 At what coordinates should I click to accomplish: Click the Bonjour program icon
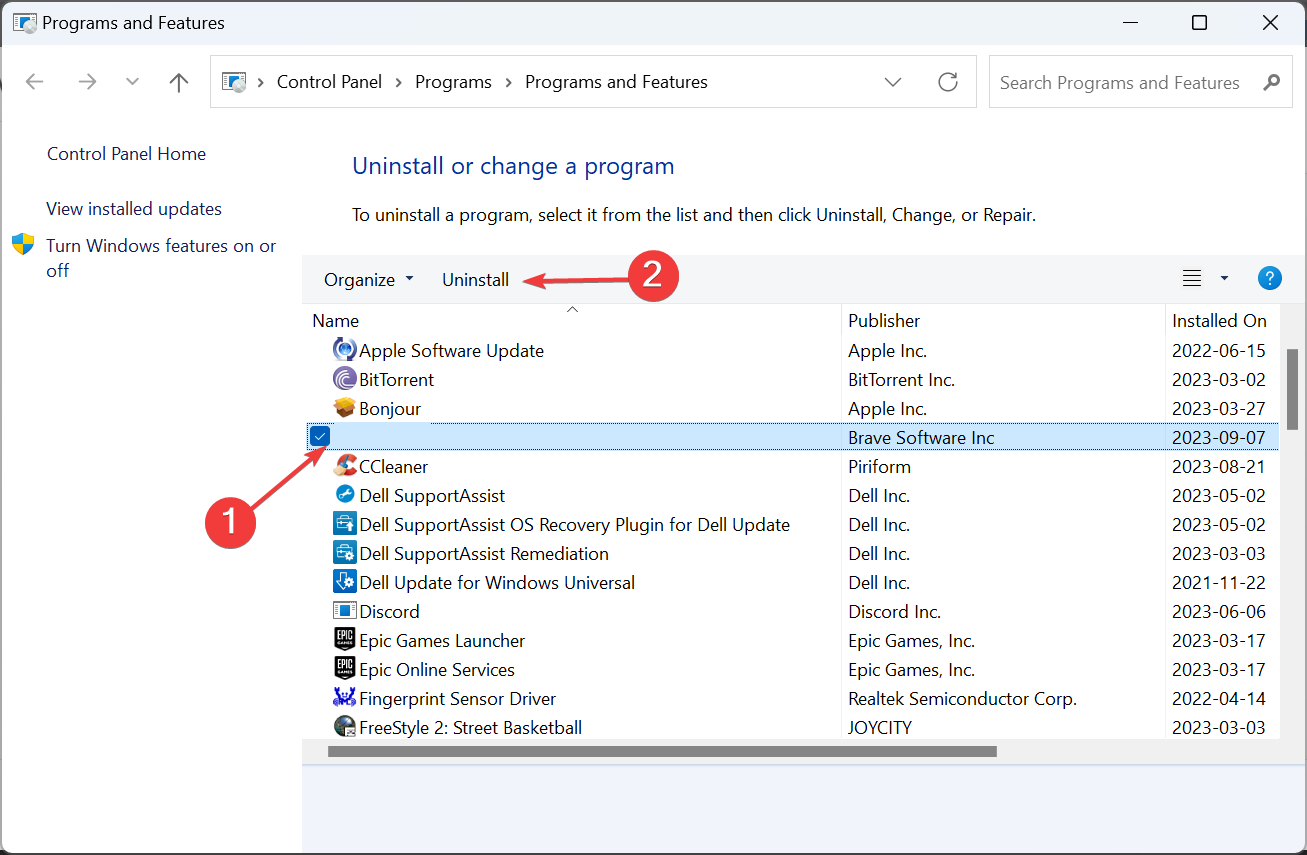pos(344,408)
